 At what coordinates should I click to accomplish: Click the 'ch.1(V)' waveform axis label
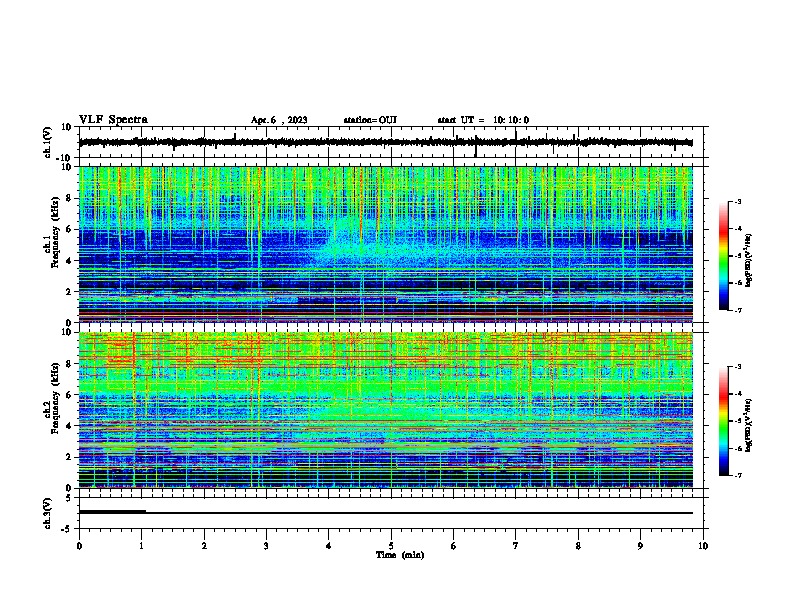coord(48,142)
